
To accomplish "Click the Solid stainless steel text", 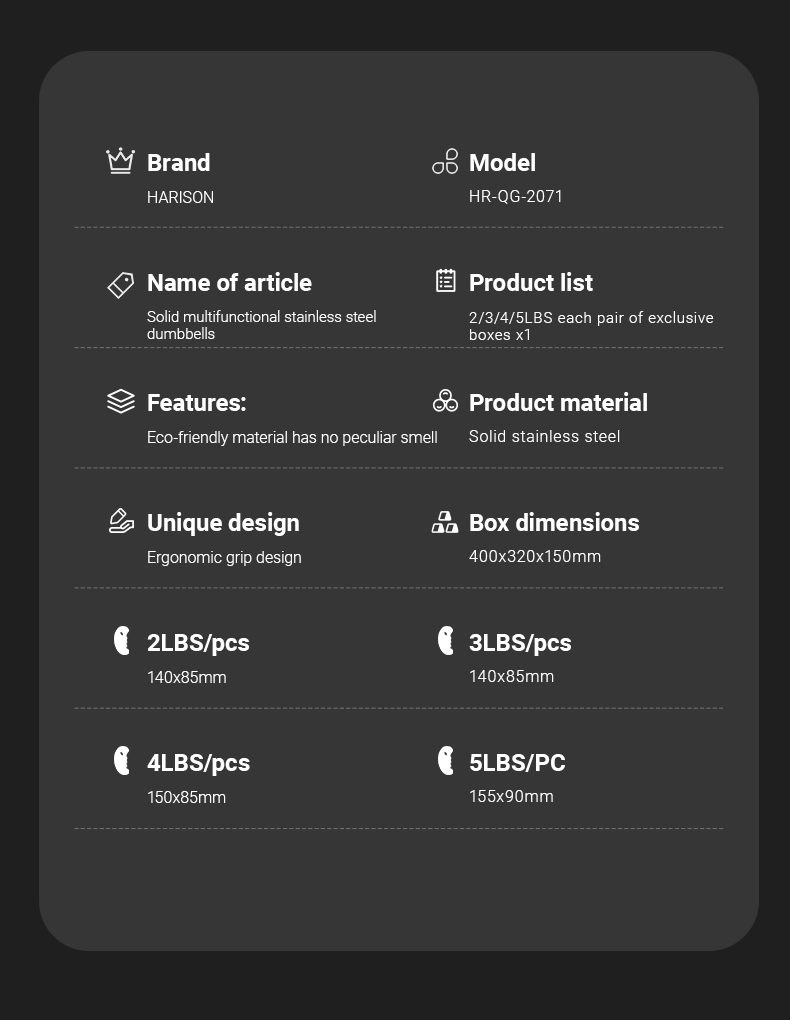I will tap(544, 436).
